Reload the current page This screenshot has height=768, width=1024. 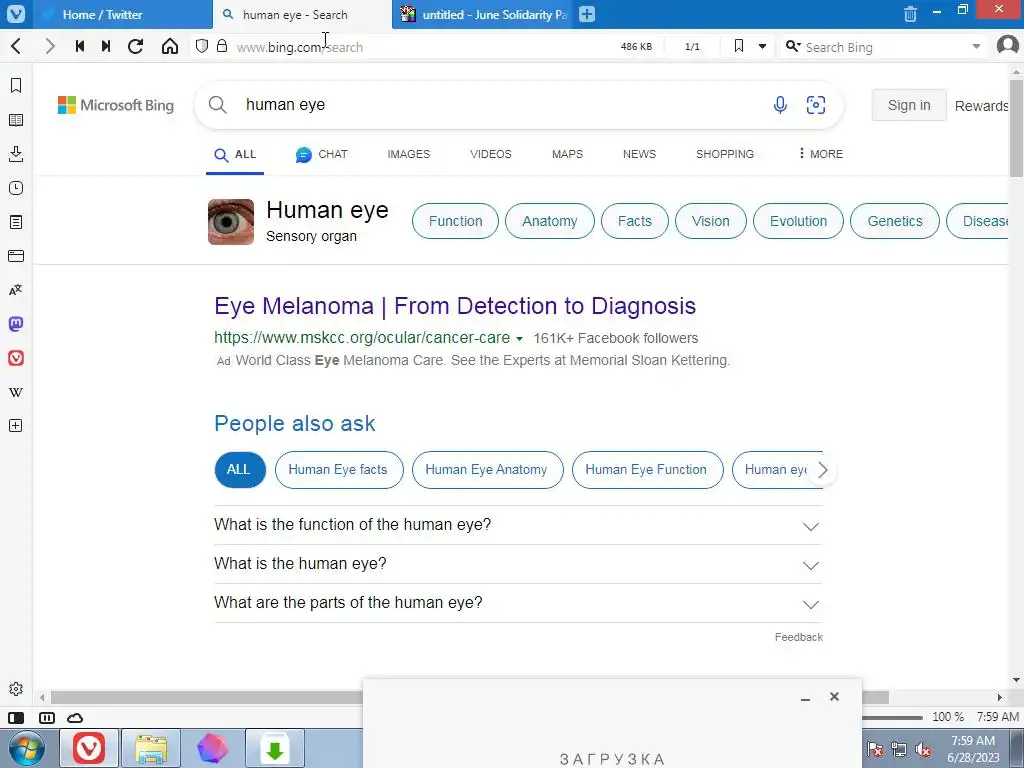click(136, 46)
